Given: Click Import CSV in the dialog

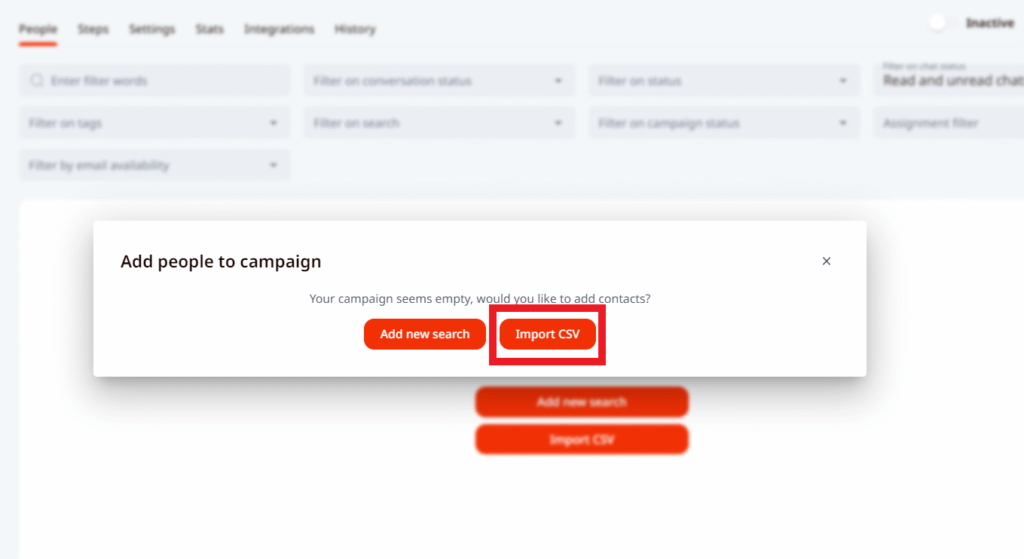Looking at the screenshot, I should coord(547,334).
